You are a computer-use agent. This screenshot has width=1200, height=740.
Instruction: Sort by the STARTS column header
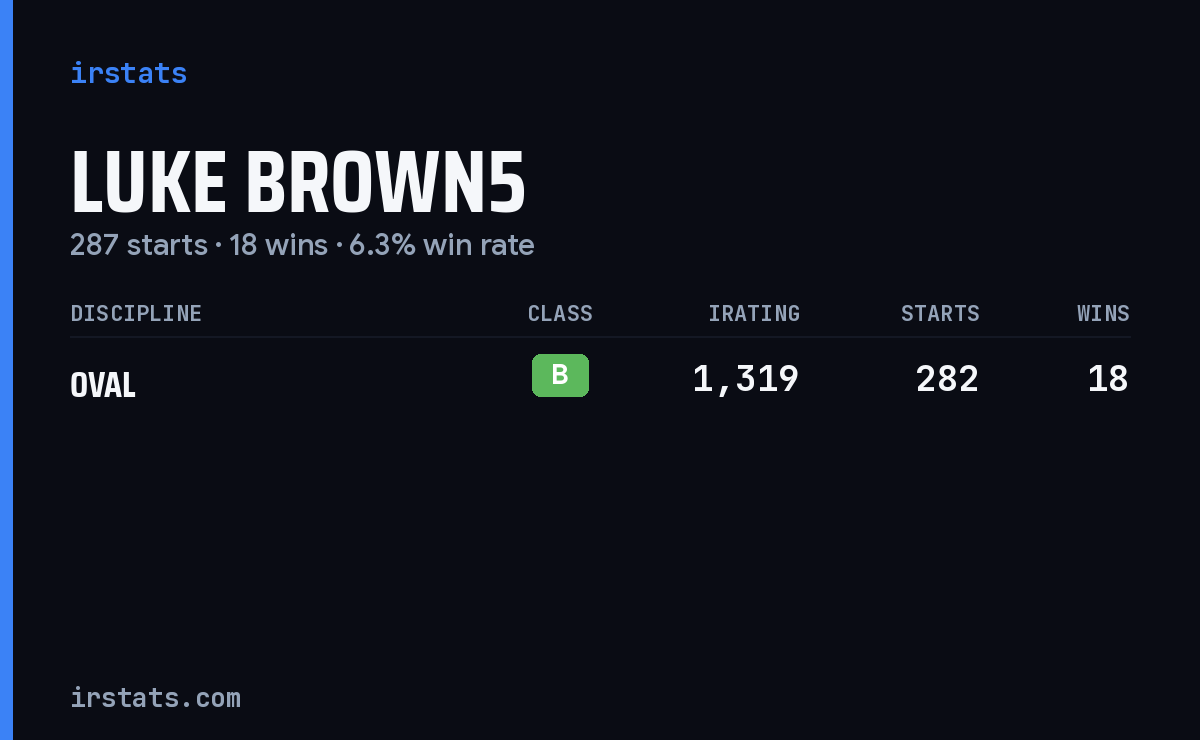[x=940, y=314]
